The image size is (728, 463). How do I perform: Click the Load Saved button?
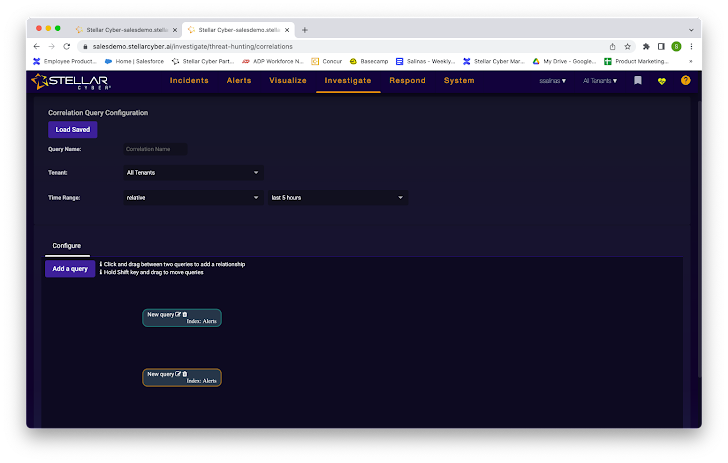pos(72,129)
